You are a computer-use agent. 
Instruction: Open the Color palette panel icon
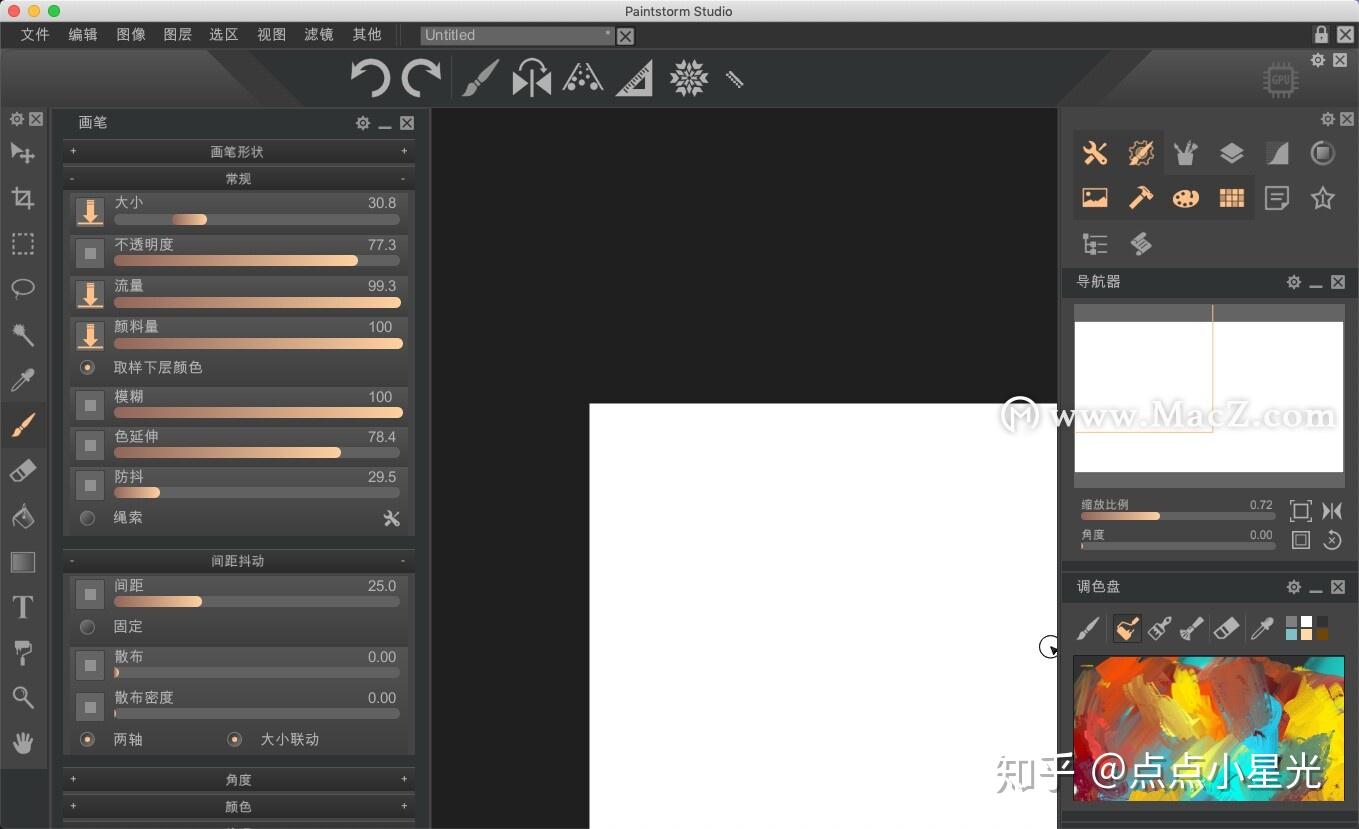(x=1185, y=198)
